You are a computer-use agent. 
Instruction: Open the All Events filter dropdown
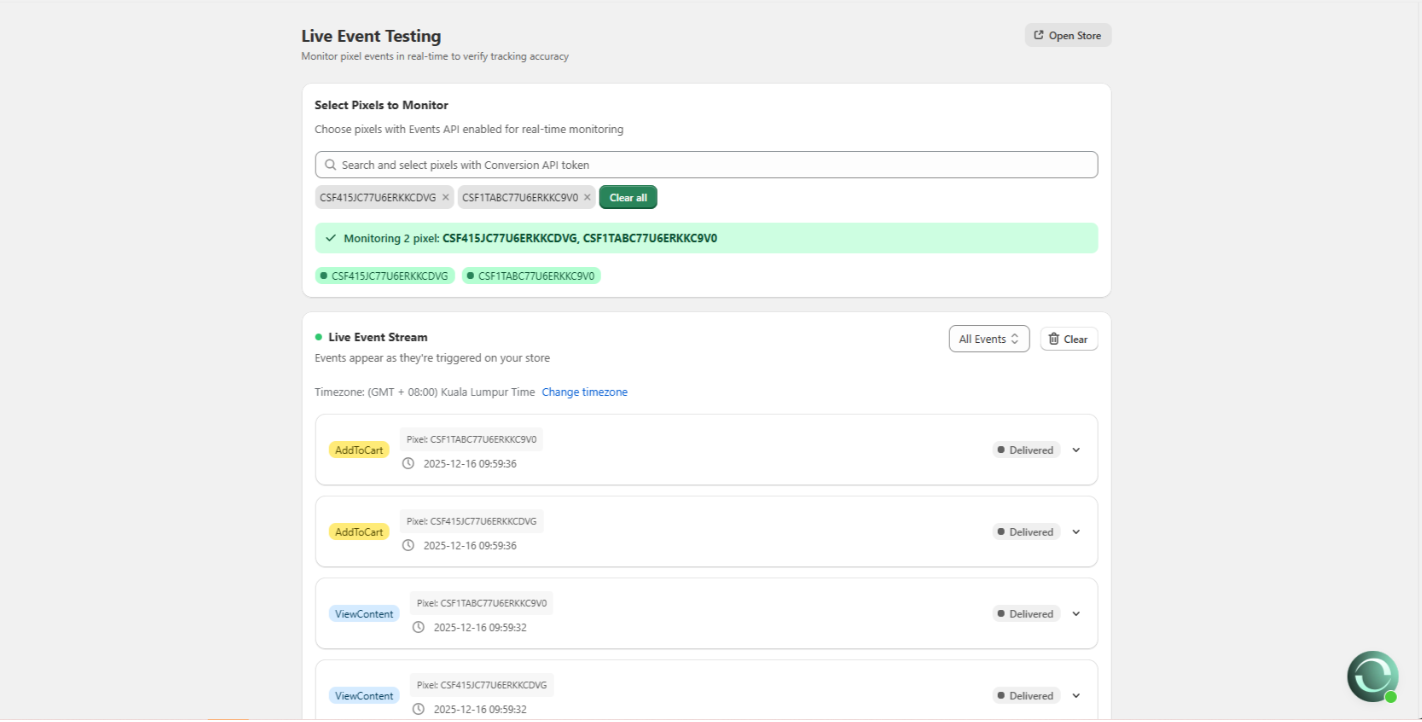pyautogui.click(x=988, y=338)
